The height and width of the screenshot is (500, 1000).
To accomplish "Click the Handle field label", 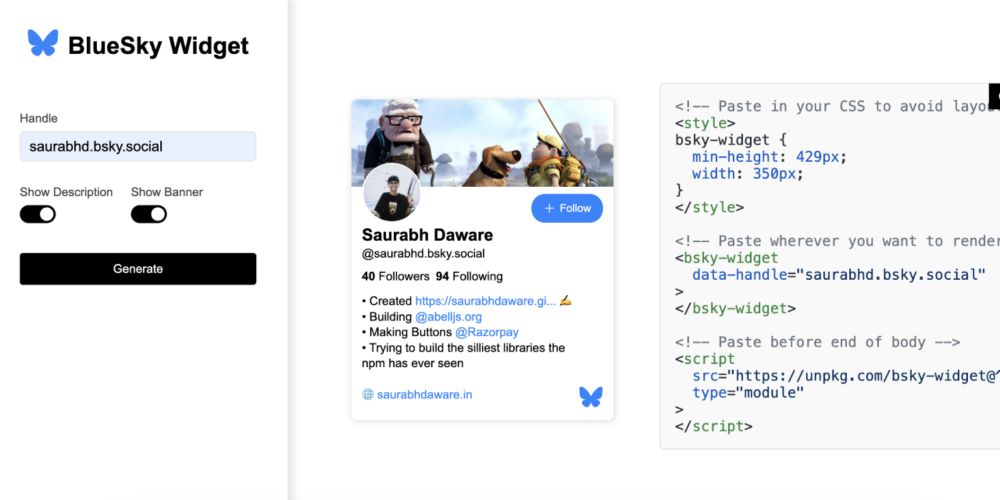I will 38,118.
